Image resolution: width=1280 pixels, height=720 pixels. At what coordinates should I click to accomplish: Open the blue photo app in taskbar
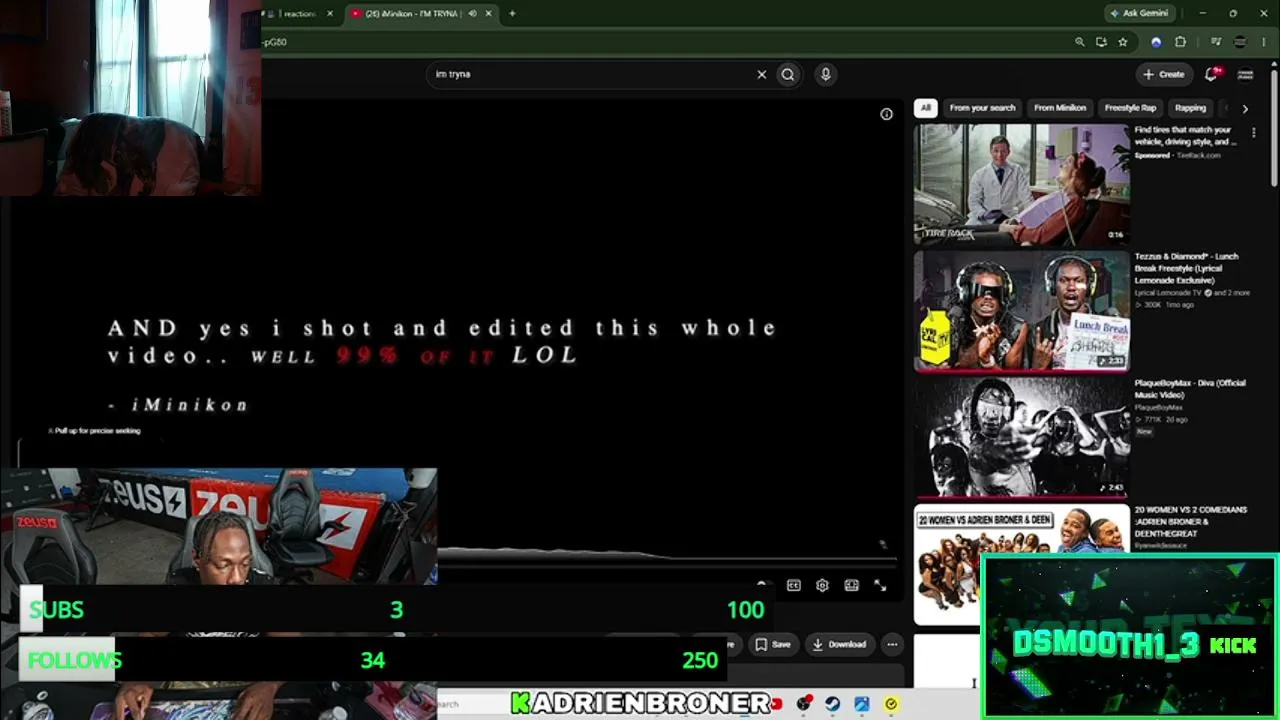(x=861, y=704)
